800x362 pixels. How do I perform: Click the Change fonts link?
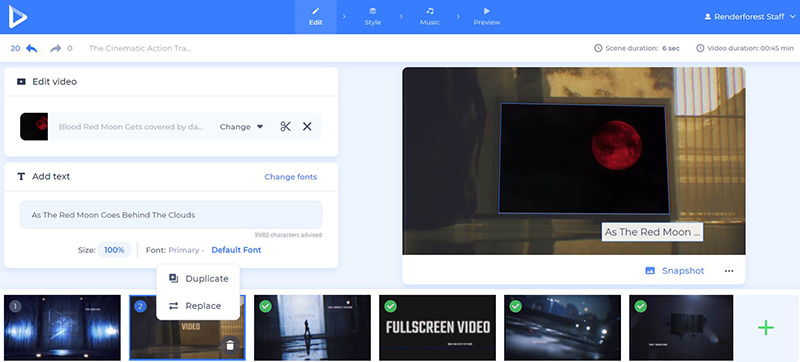pyautogui.click(x=290, y=177)
